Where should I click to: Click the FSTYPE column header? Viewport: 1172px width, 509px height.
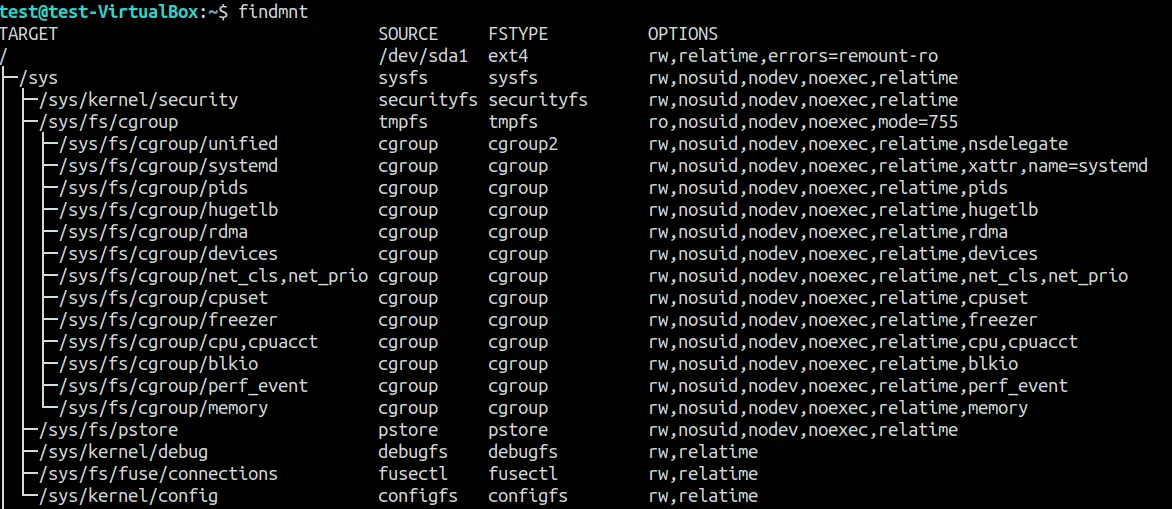tap(518, 34)
